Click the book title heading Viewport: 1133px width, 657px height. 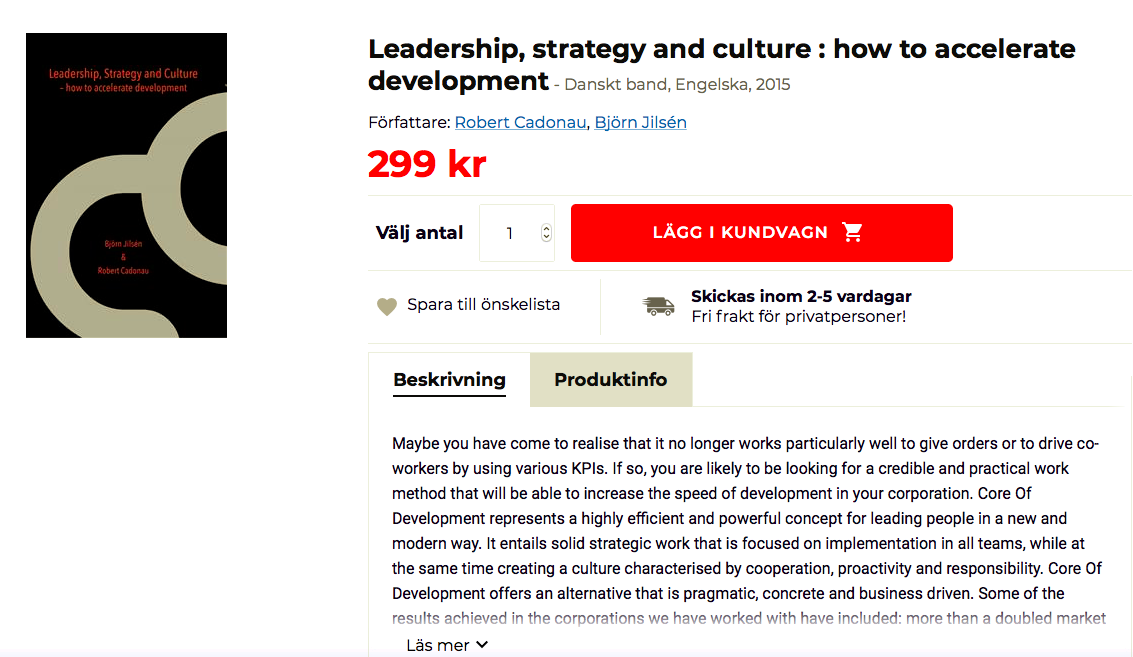(x=720, y=49)
